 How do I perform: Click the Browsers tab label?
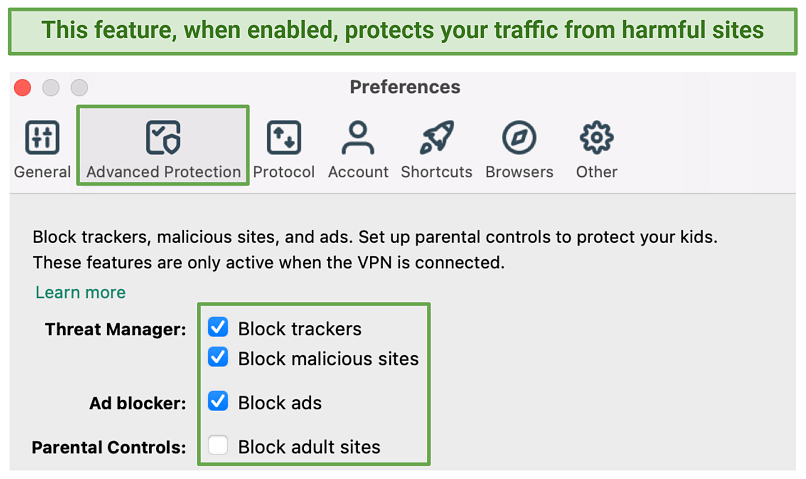[x=519, y=172]
